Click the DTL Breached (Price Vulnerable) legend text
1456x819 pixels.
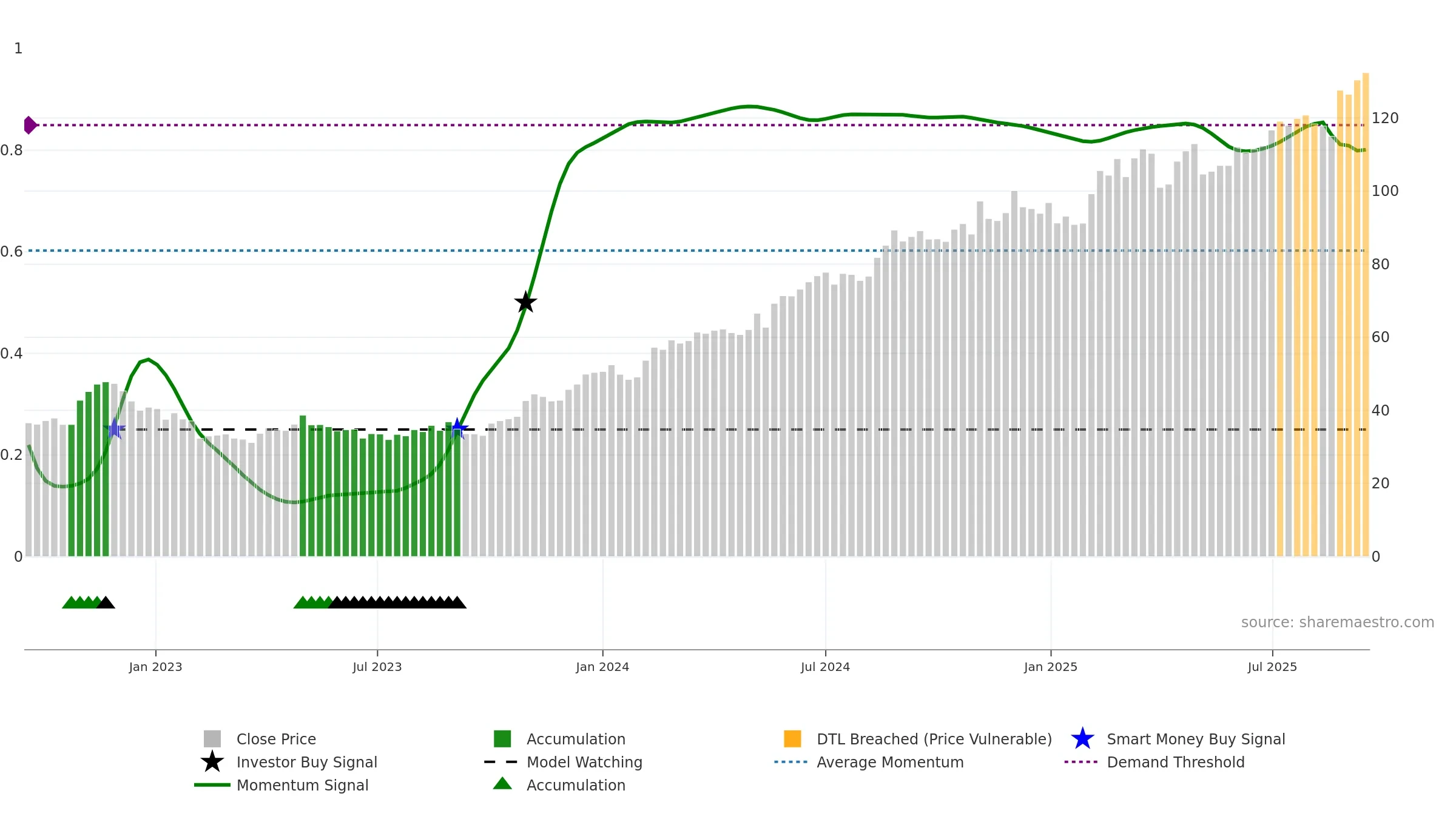pos(934,739)
